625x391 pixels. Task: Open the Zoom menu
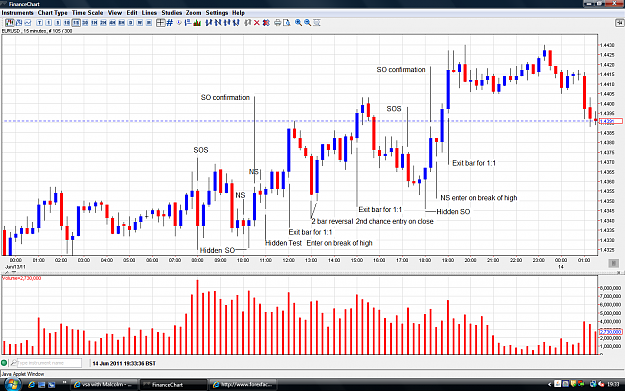[x=193, y=13]
